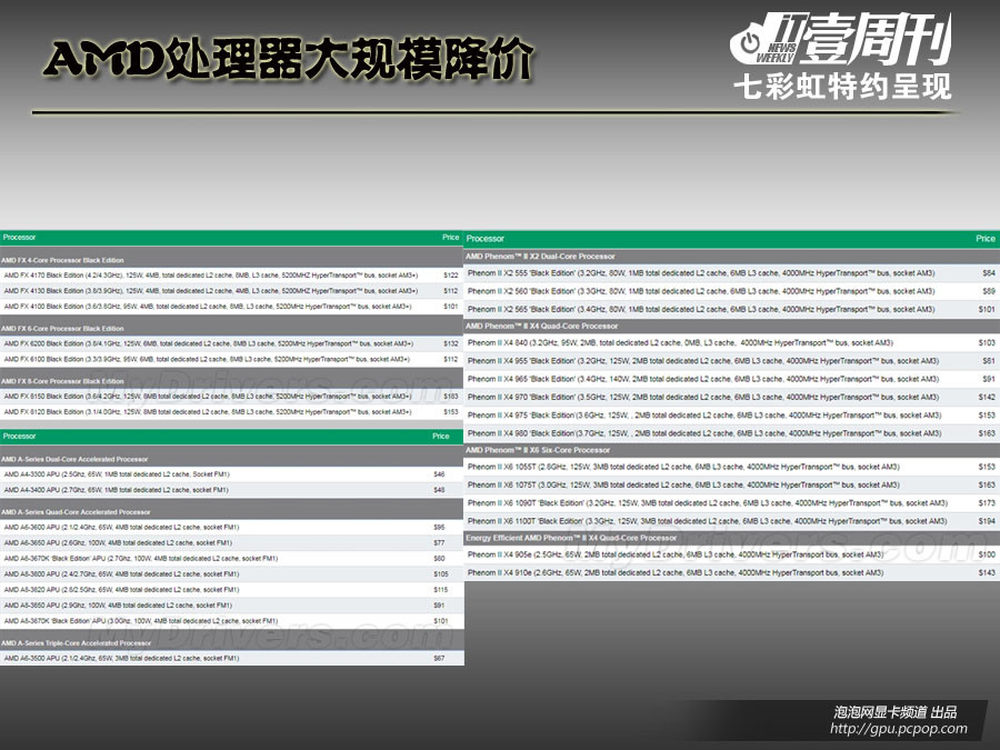Select the AMD Phenom II X4 Quad-Core Processor heading
This screenshot has width=1000, height=750.
(732, 326)
